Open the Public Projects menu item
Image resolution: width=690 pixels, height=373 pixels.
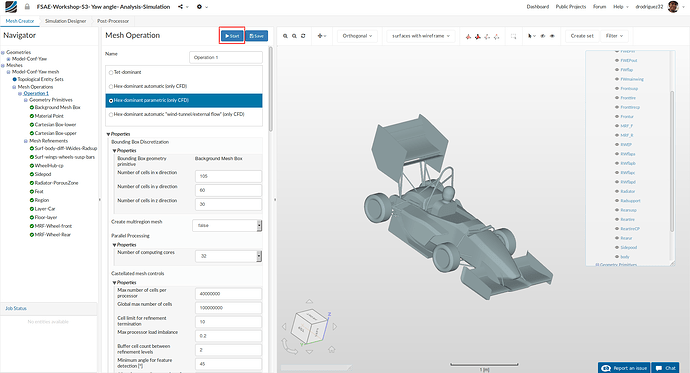coord(571,7)
